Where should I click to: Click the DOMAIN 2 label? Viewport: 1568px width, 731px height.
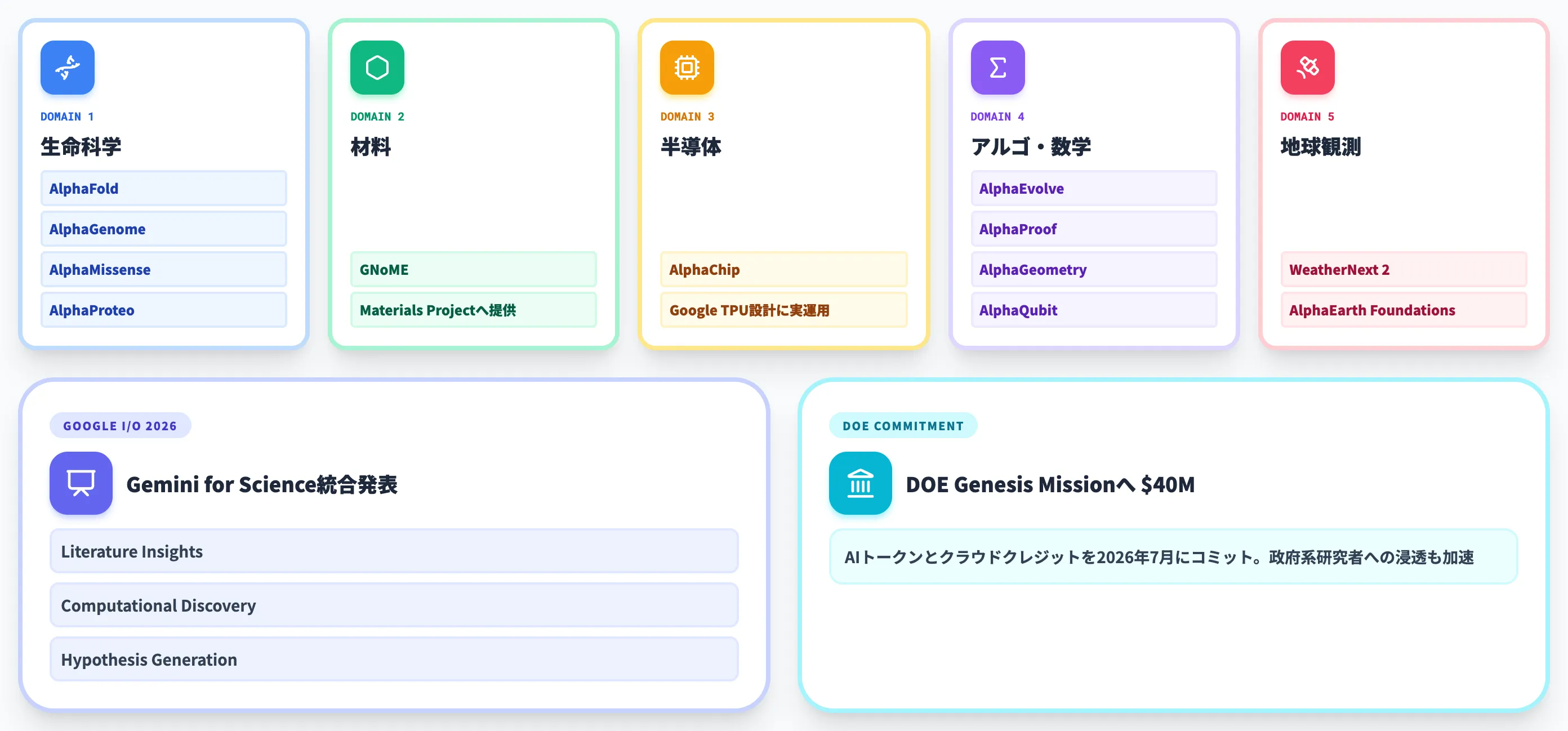click(377, 116)
